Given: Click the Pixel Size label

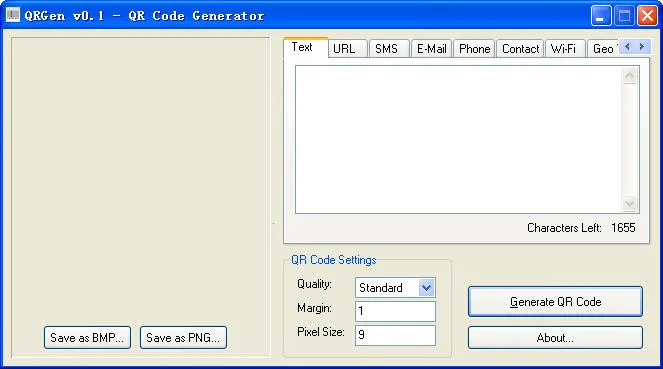Looking at the screenshot, I should [321, 332].
